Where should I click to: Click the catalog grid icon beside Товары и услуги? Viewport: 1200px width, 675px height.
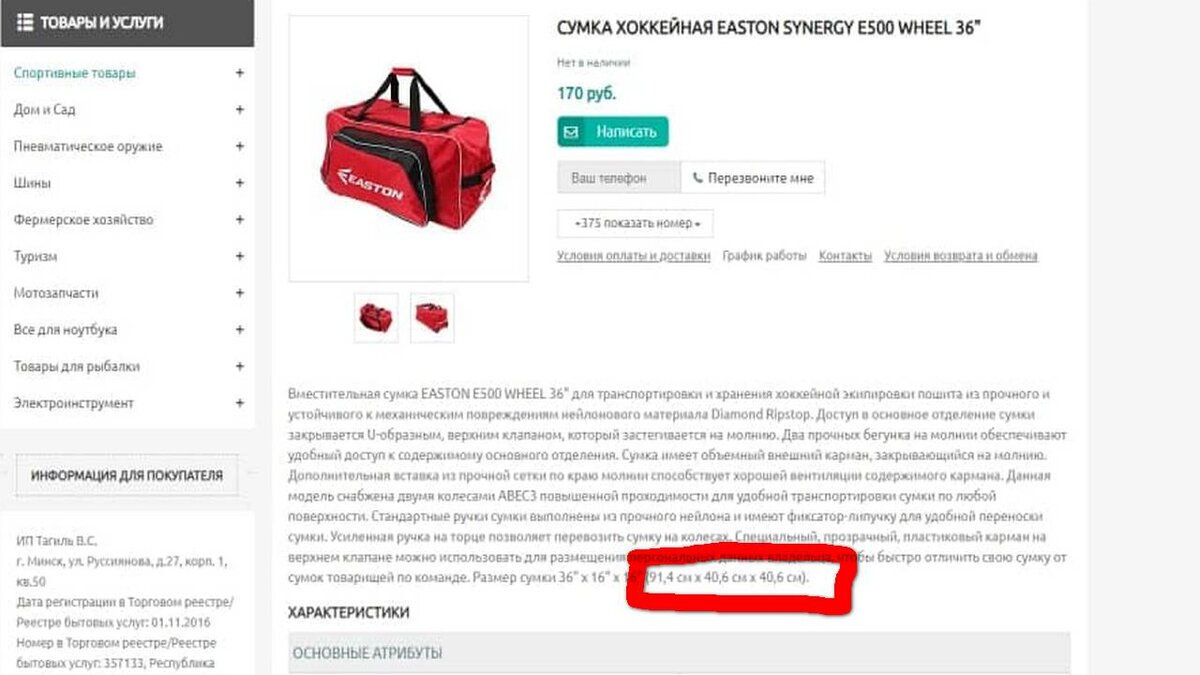[25, 22]
